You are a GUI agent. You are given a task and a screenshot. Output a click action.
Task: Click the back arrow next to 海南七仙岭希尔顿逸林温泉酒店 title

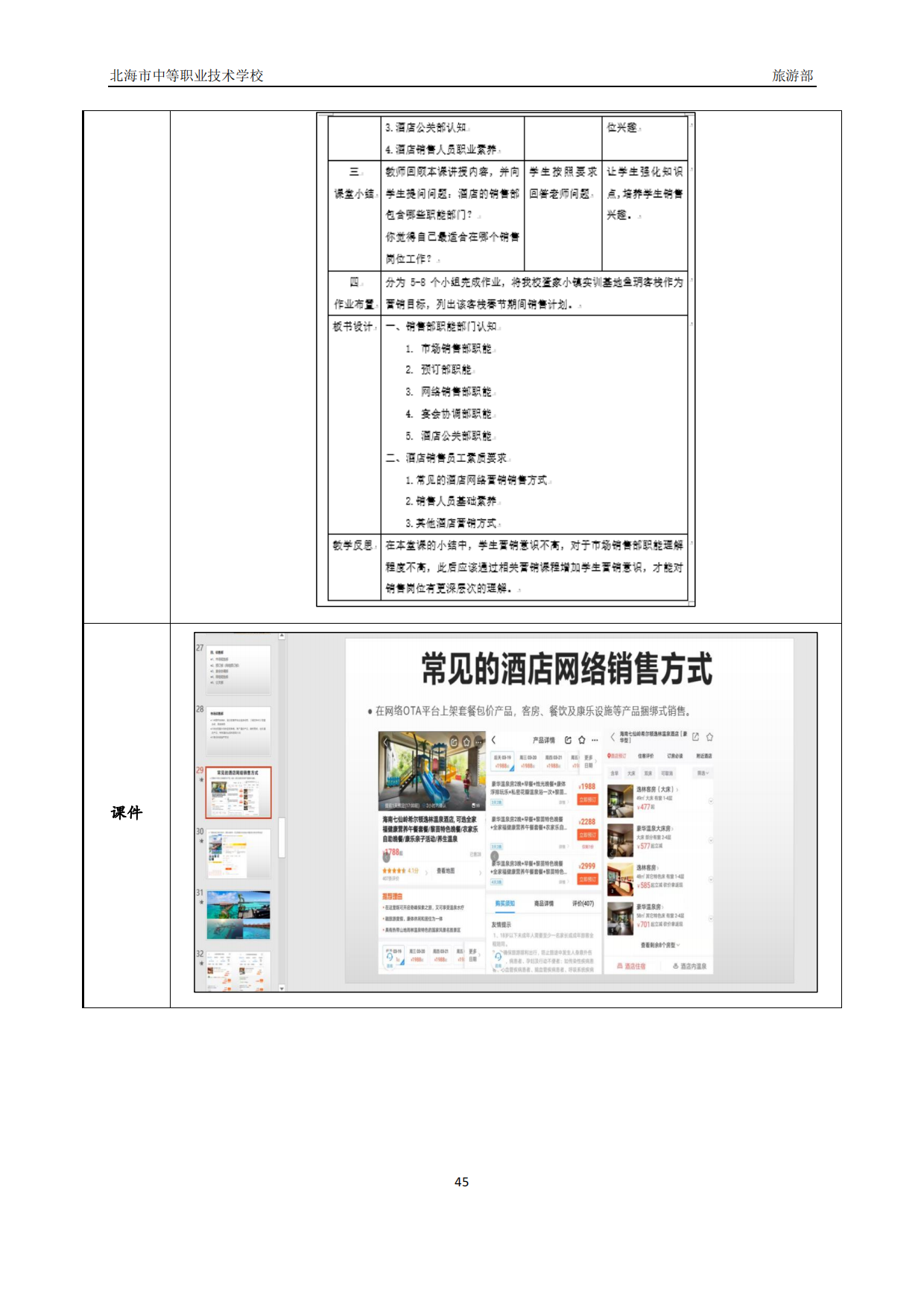[613, 737]
